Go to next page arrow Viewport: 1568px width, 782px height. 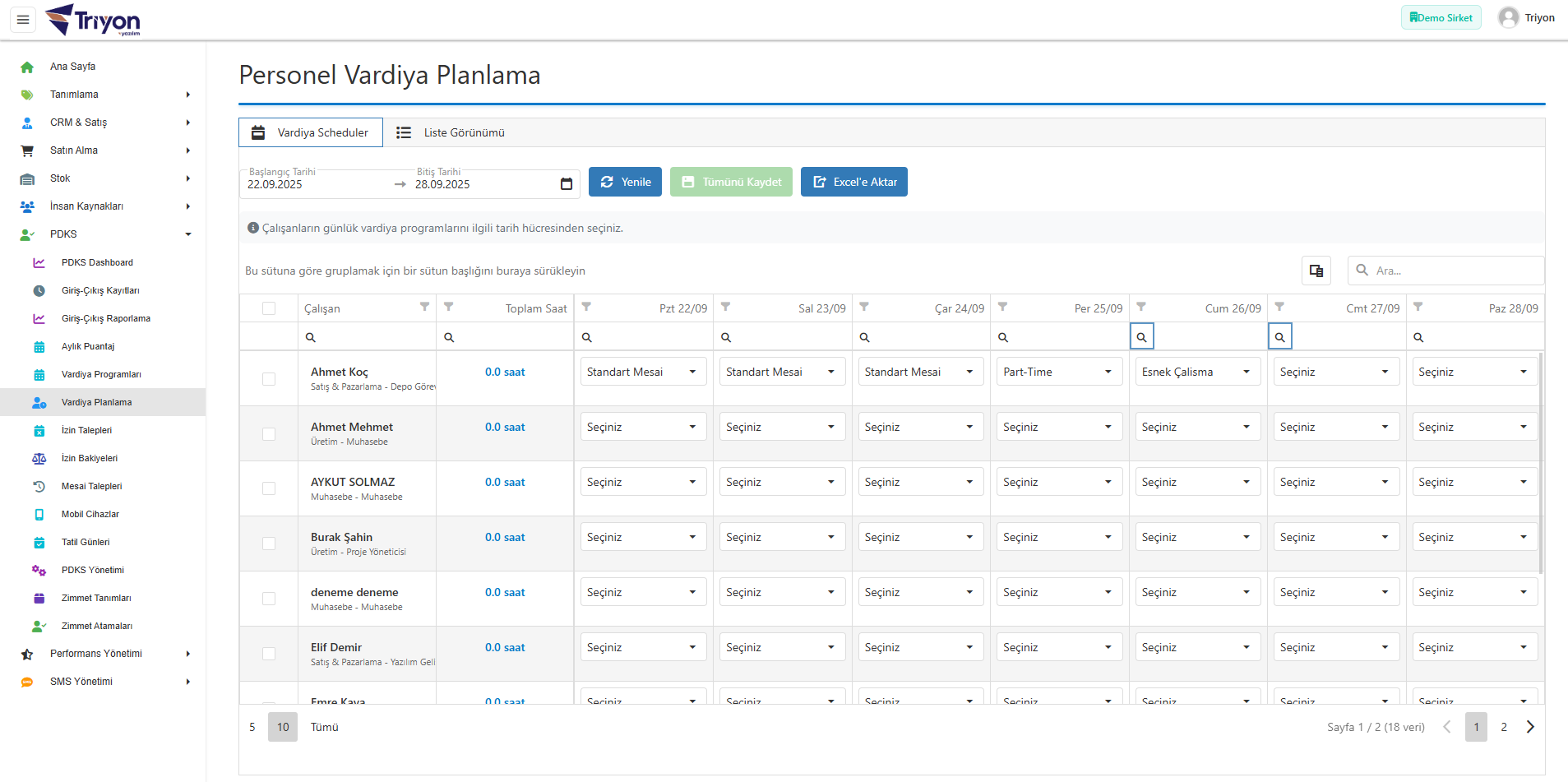click(1530, 727)
